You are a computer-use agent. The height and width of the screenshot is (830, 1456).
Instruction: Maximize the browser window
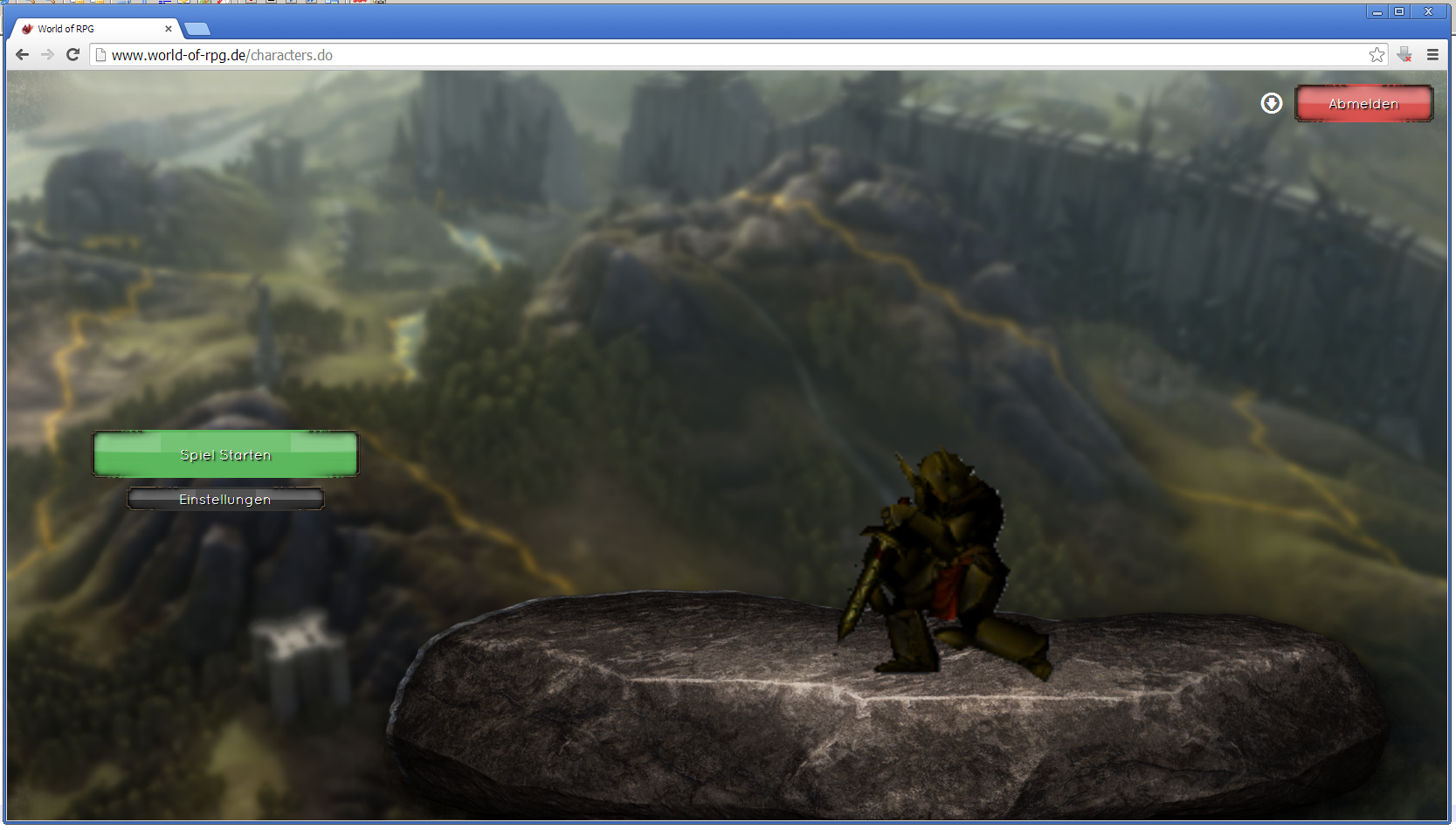pos(1399,11)
